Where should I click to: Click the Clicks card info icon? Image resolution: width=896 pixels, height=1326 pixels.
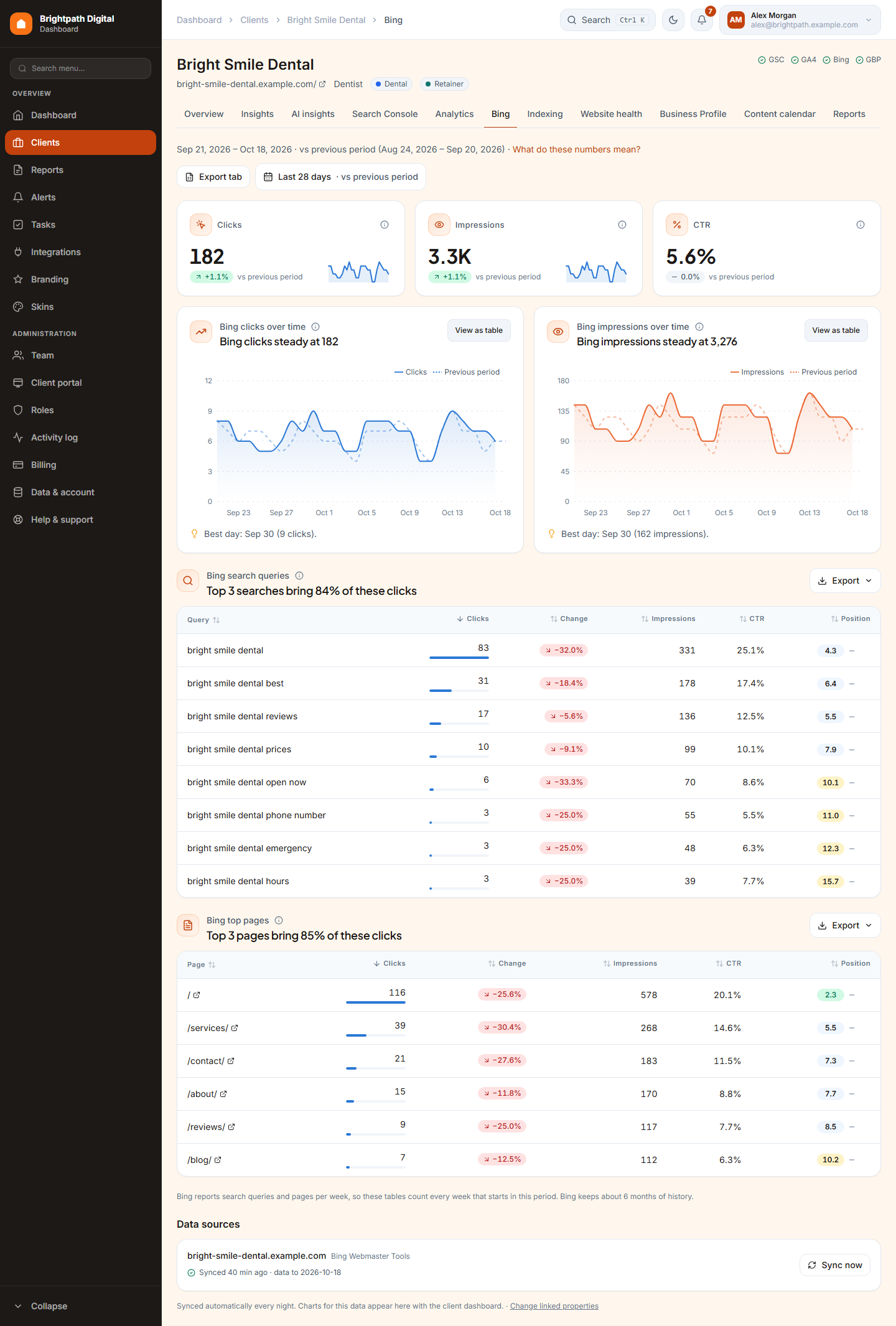tap(385, 225)
